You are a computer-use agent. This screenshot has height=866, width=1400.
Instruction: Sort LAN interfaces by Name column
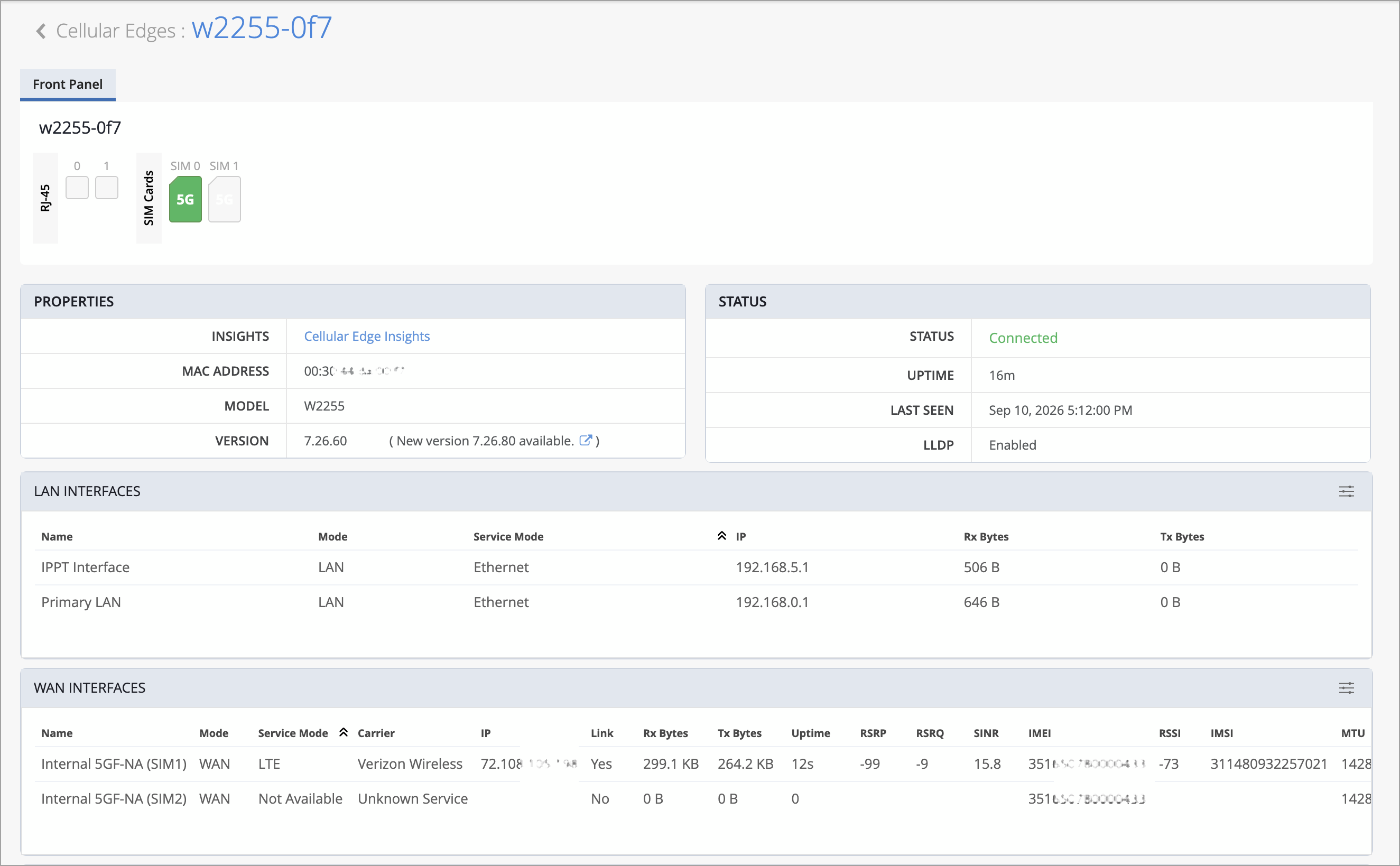coord(57,537)
